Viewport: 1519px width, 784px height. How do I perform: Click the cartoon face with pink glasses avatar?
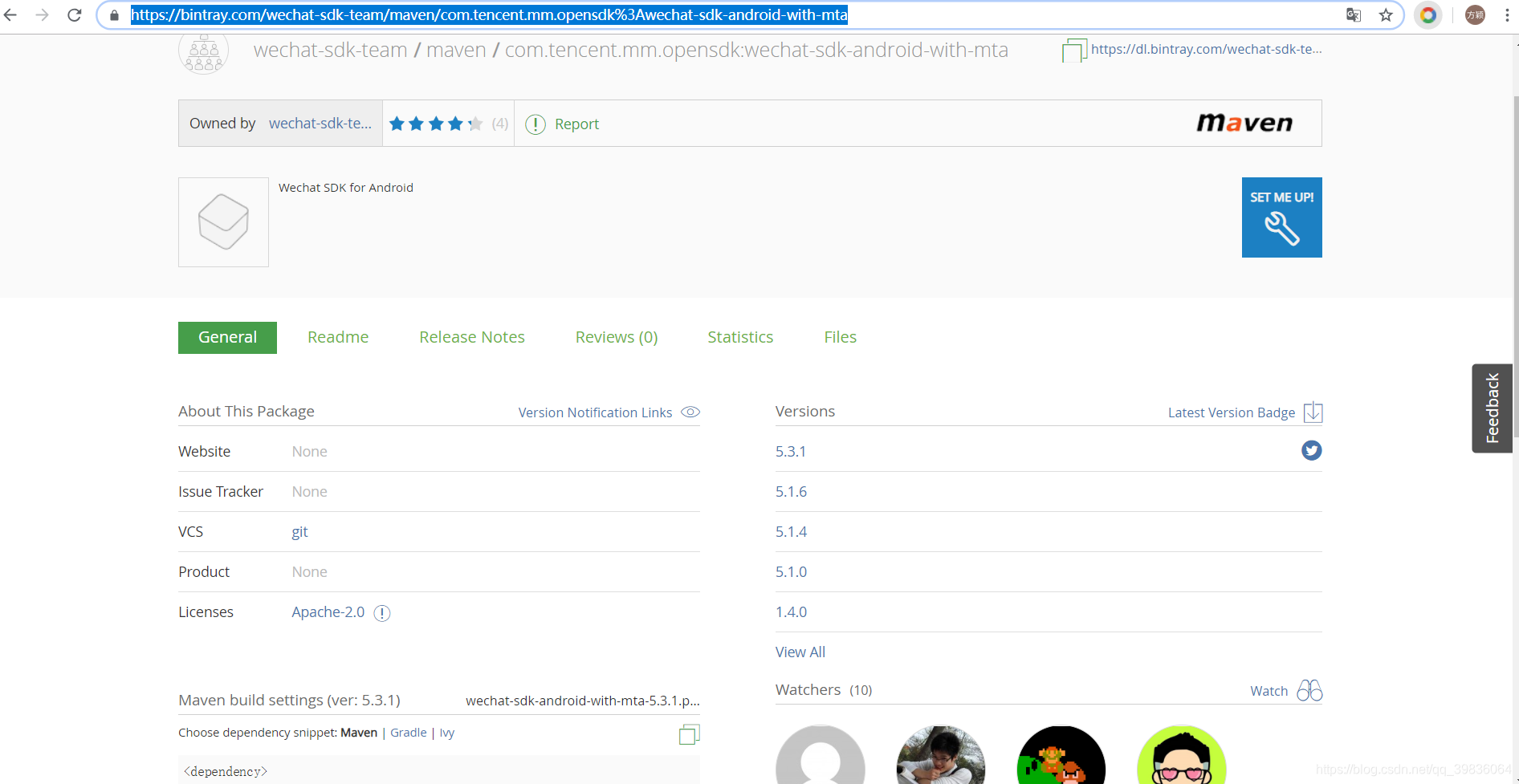tap(1182, 754)
